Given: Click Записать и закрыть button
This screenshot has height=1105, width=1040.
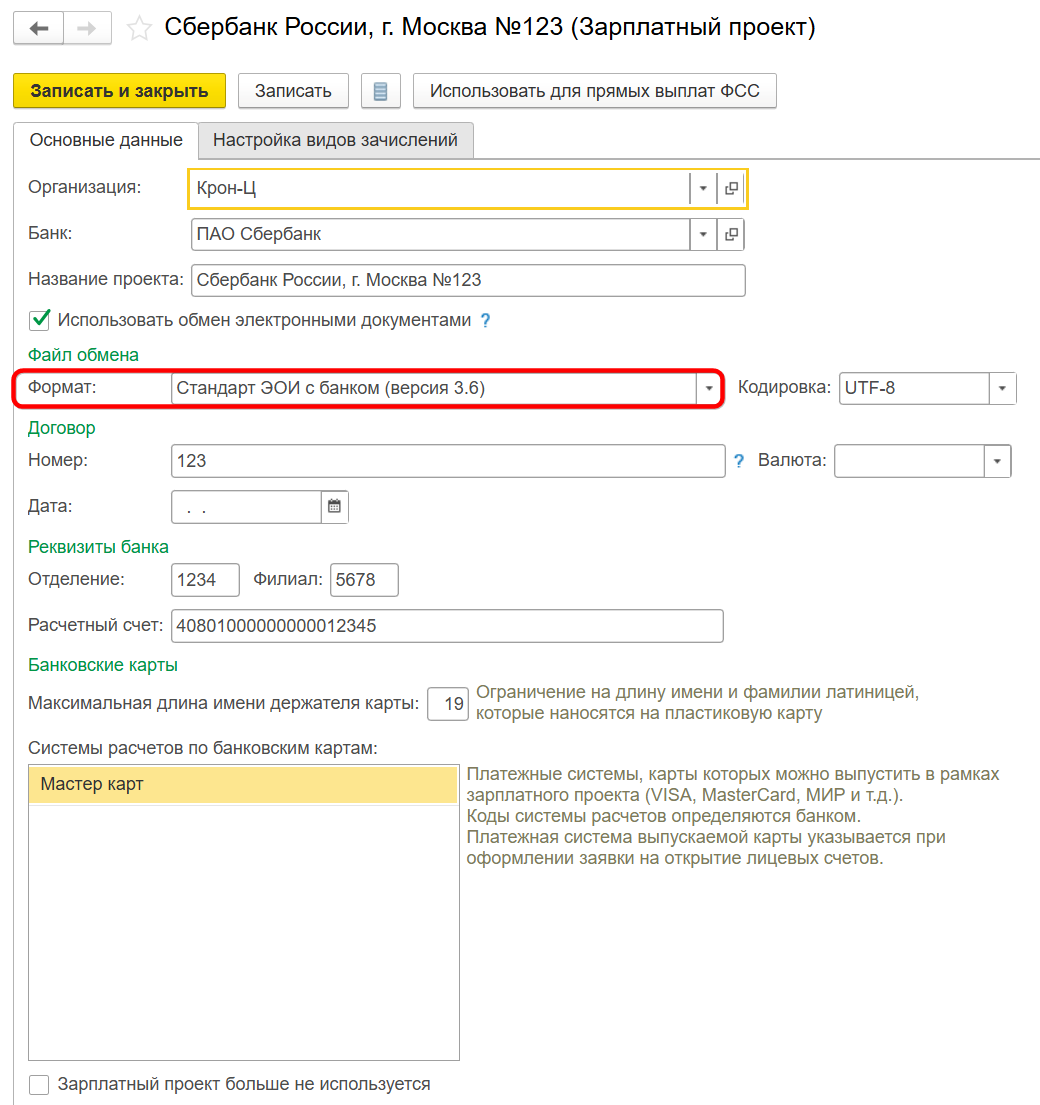Looking at the screenshot, I should click(x=119, y=91).
